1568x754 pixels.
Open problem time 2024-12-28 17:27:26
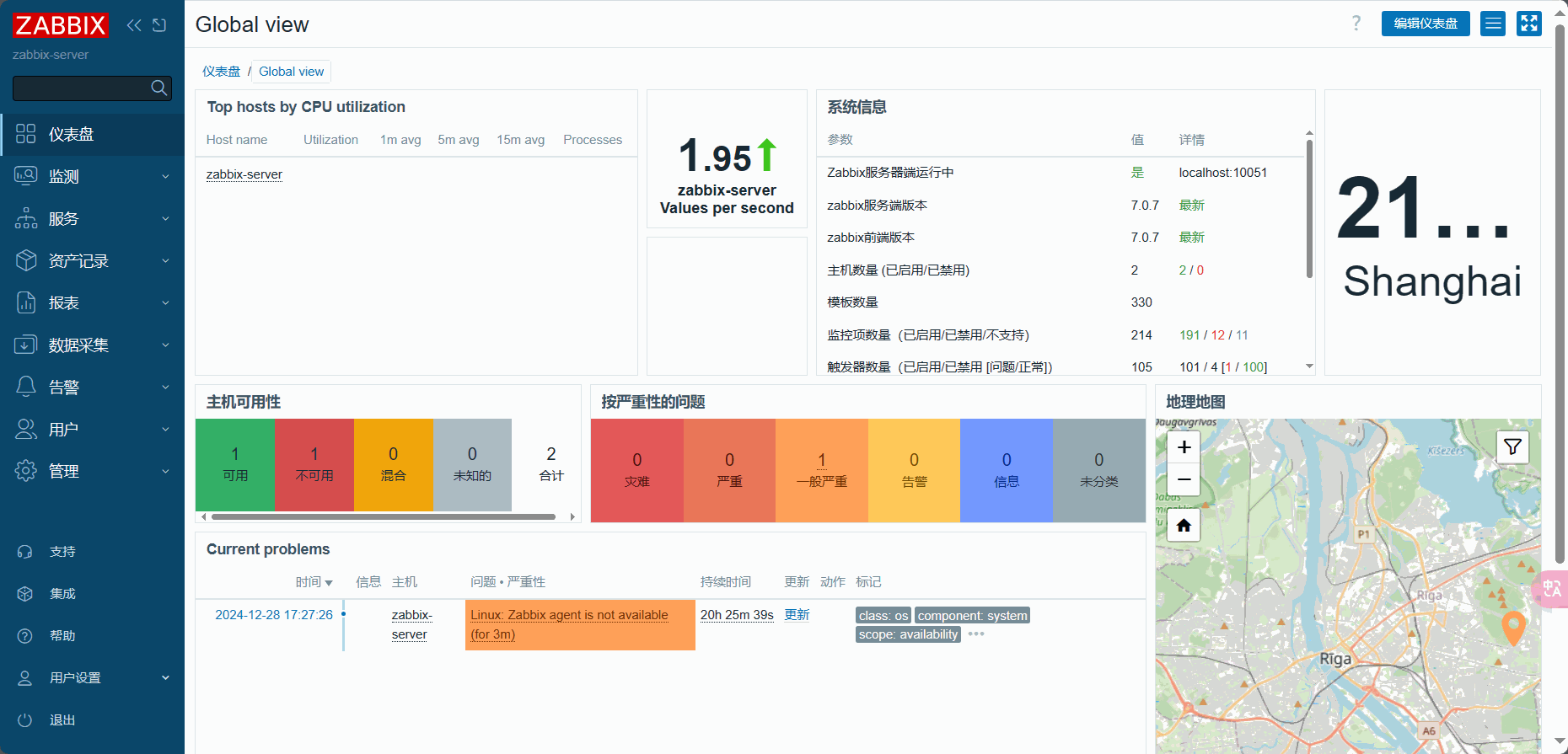274,615
